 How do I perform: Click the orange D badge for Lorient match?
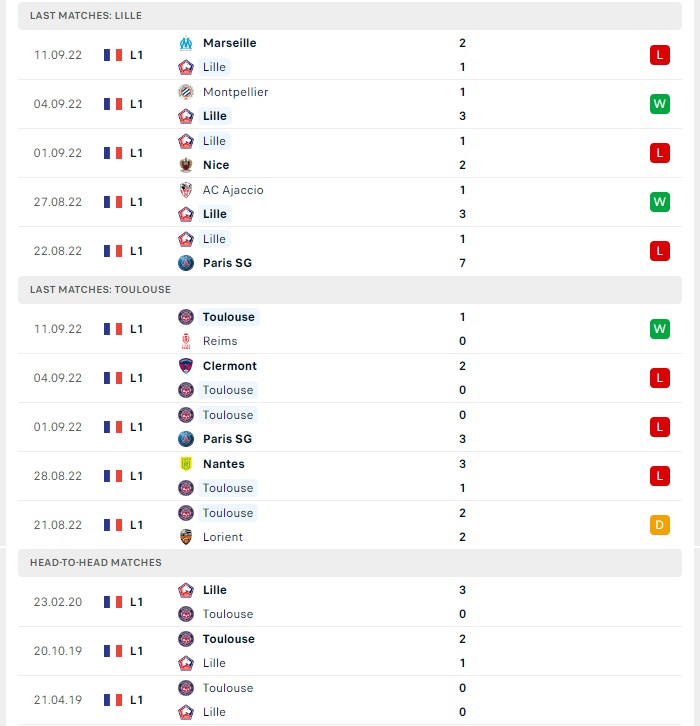point(659,525)
